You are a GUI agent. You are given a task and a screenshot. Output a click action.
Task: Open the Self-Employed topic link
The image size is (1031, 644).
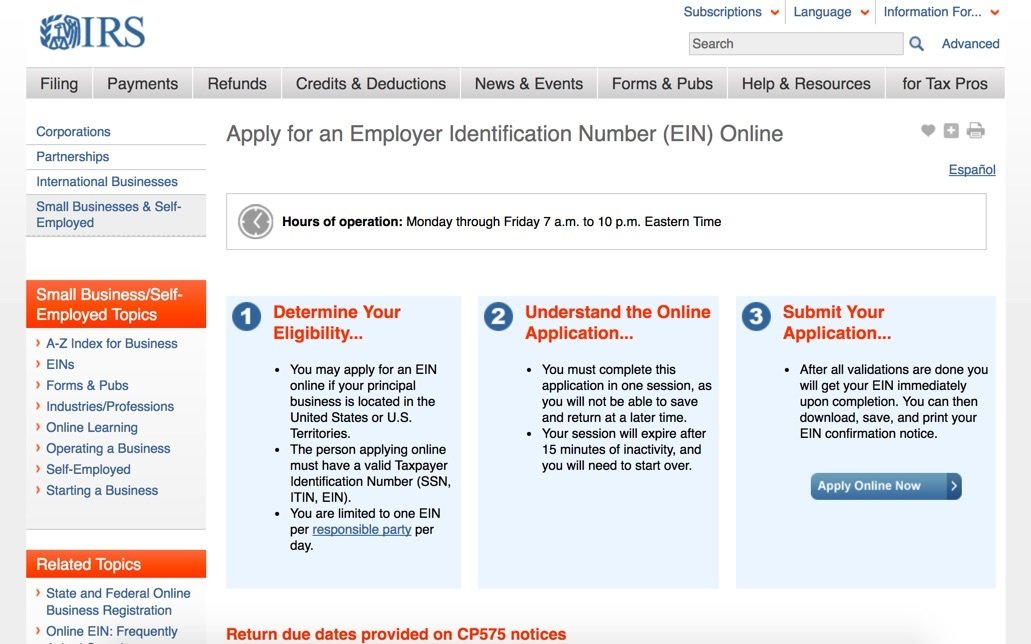pos(88,470)
